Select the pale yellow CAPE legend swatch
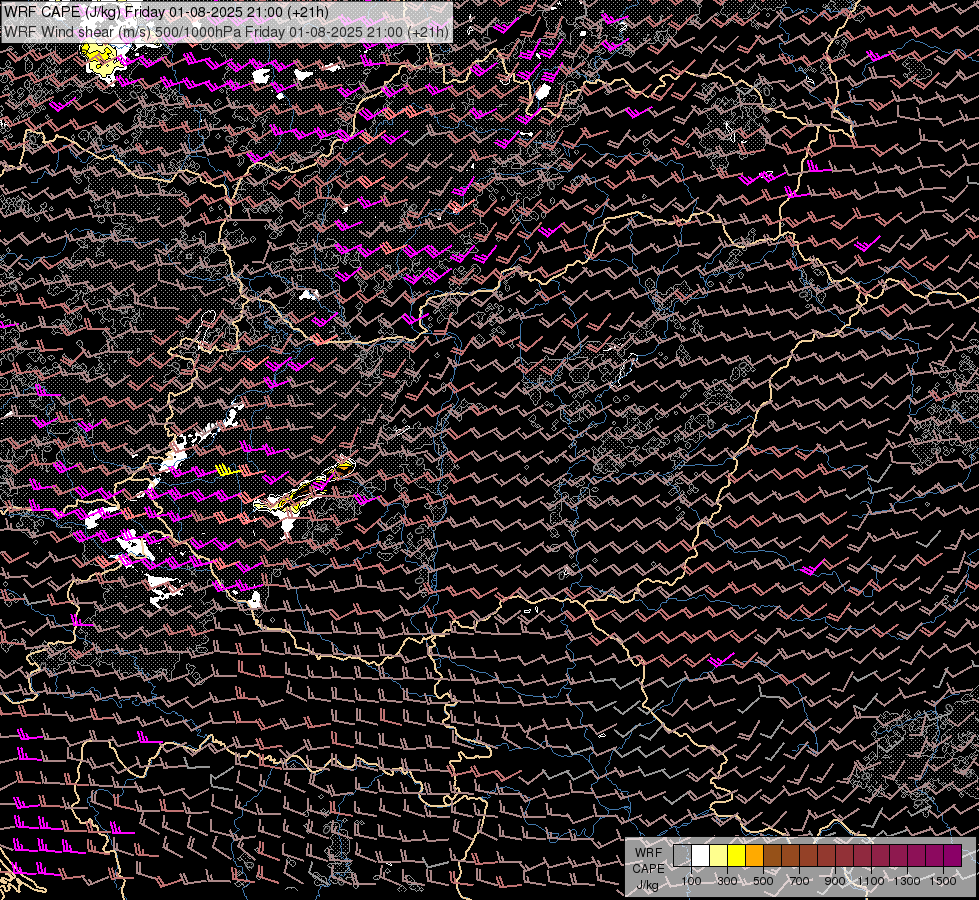This screenshot has width=979, height=900. coord(719,856)
